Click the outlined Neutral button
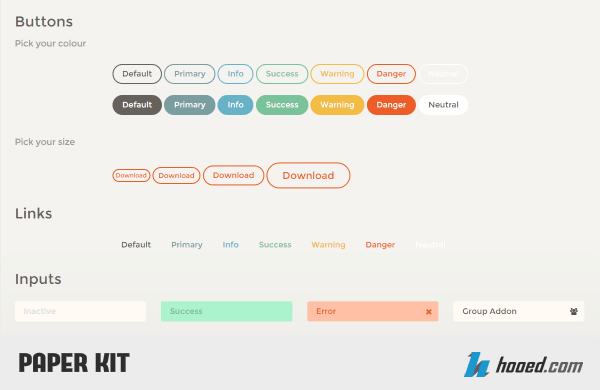600x390 pixels. [x=443, y=74]
